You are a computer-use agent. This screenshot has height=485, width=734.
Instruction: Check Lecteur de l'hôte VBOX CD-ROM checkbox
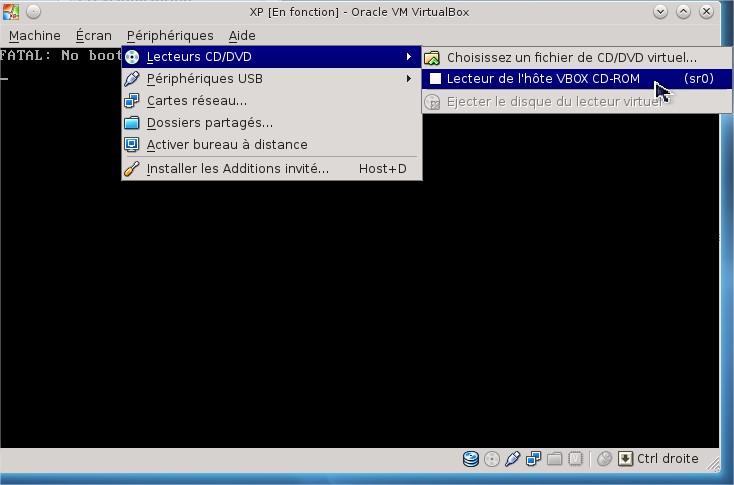pyautogui.click(x=435, y=79)
